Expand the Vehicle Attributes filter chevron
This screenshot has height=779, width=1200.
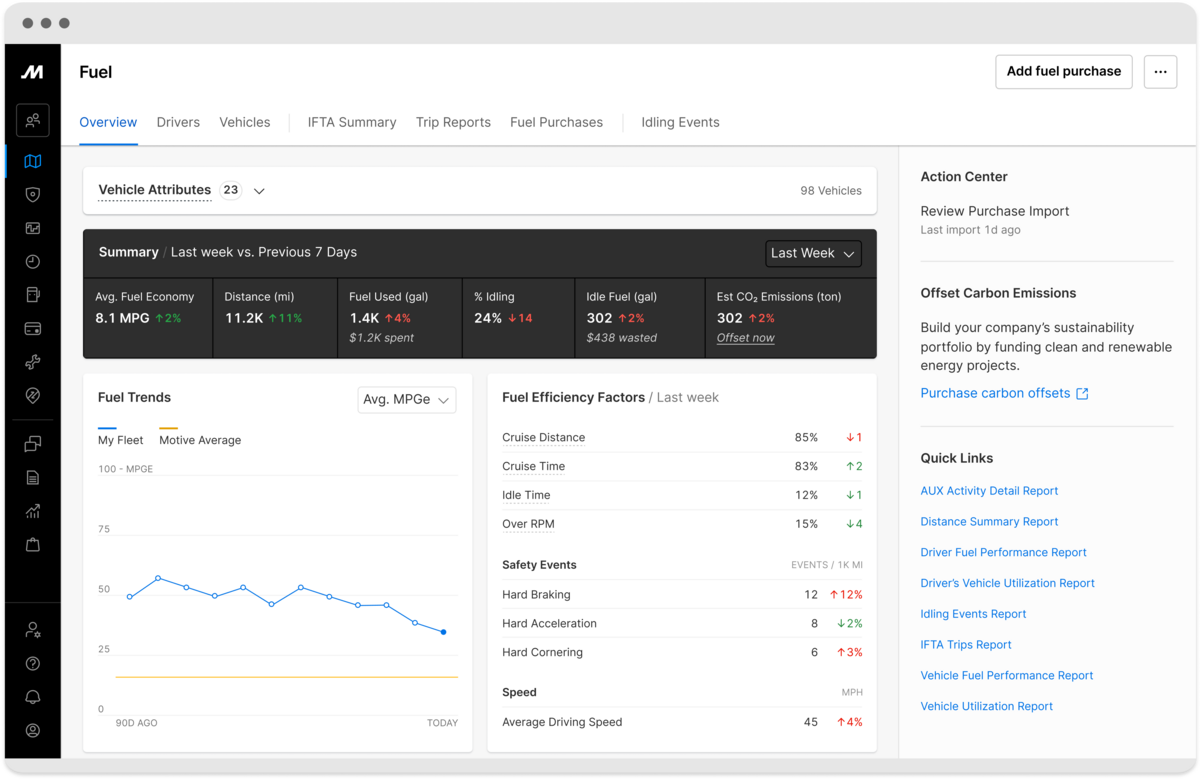click(259, 191)
